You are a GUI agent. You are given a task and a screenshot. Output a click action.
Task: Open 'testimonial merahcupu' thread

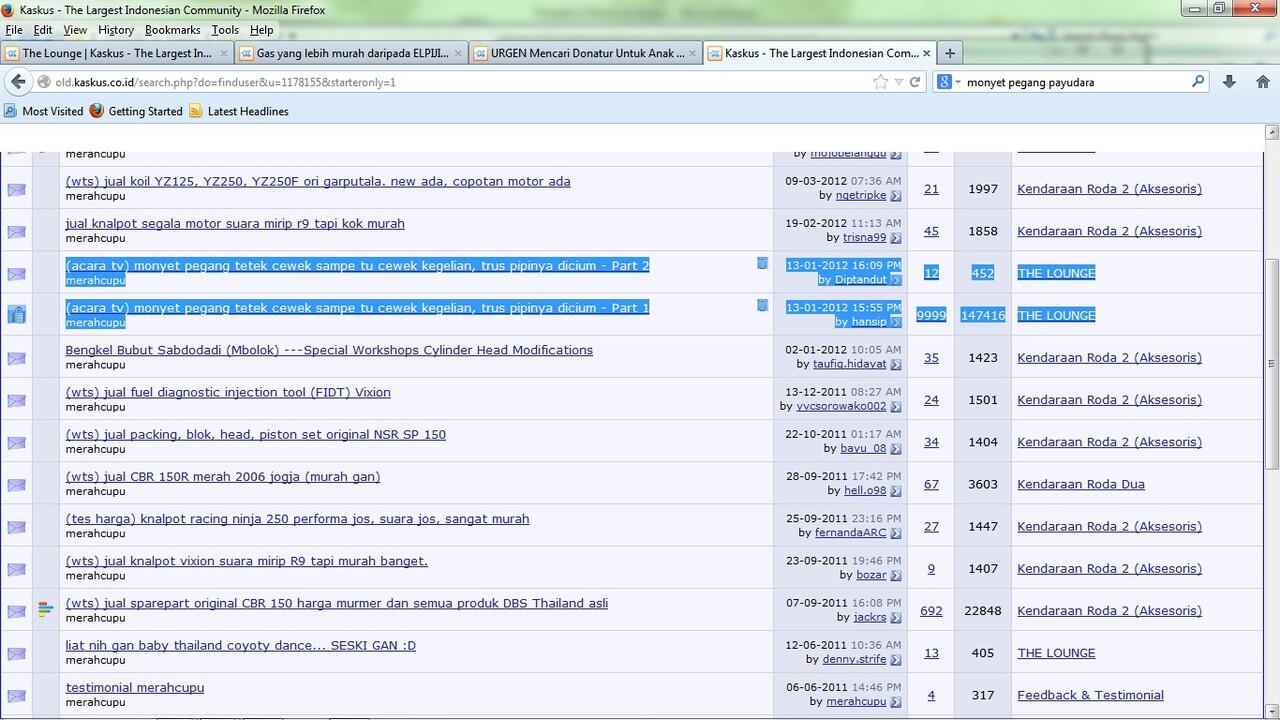click(135, 688)
